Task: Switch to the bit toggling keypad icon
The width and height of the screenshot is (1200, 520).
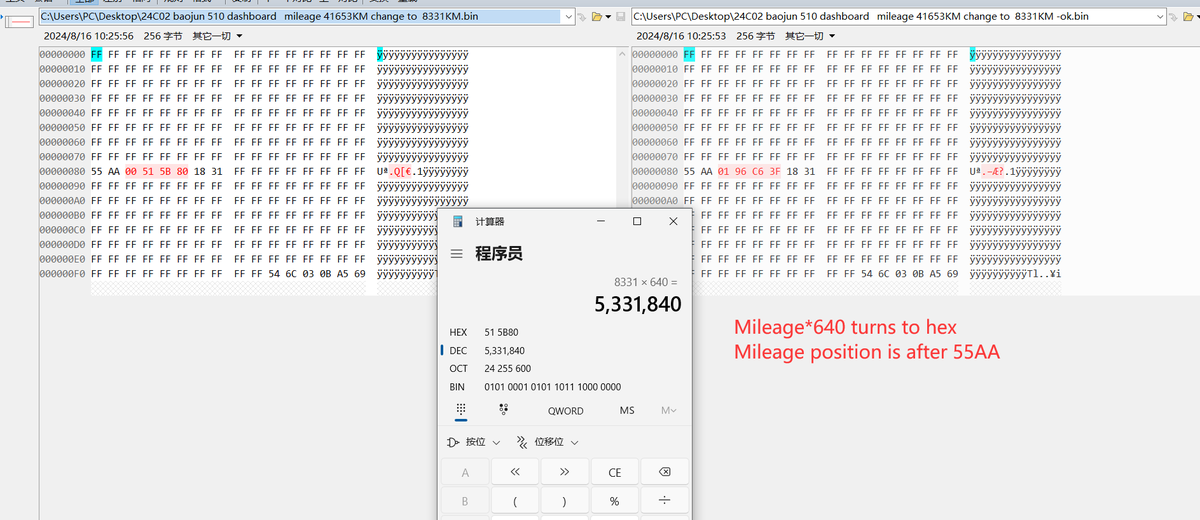Action: click(x=504, y=410)
